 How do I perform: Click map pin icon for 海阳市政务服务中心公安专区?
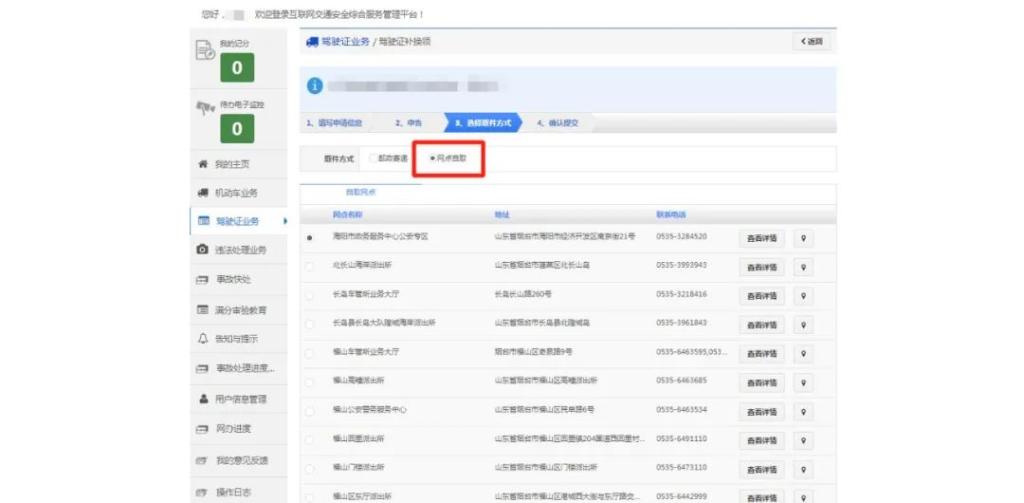[802, 238]
